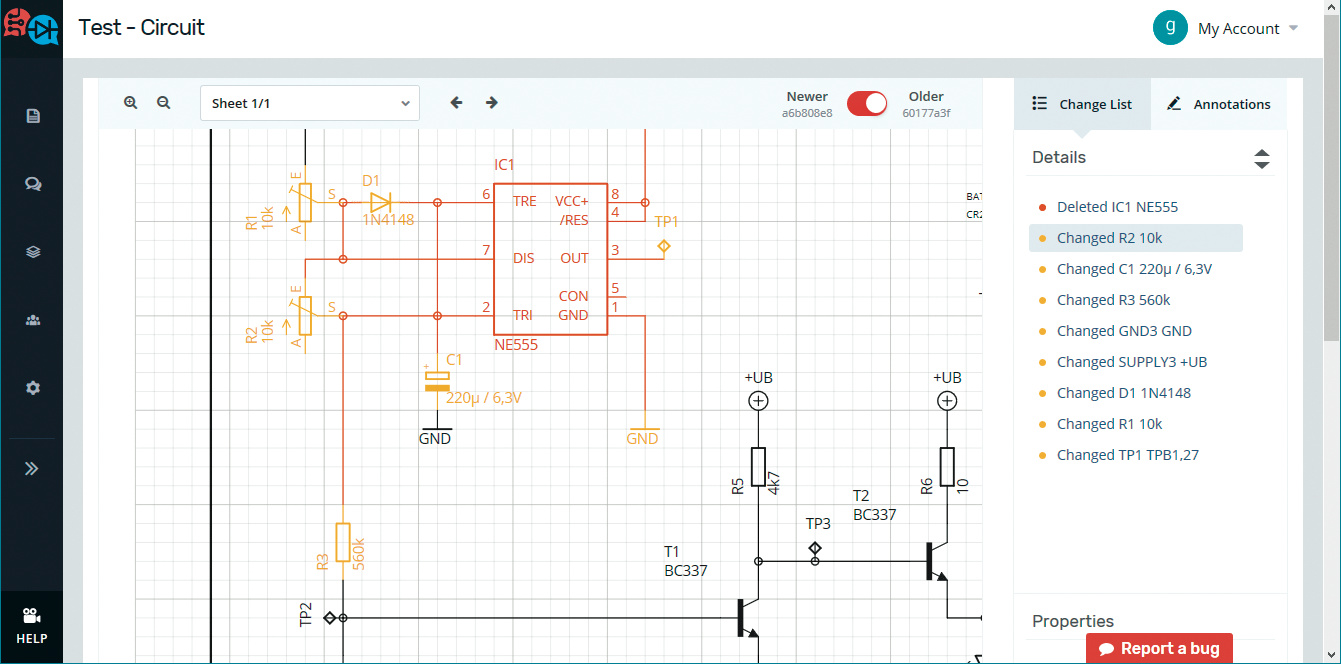1341x664 pixels.
Task: Go to next change with right arrow
Action: point(492,102)
